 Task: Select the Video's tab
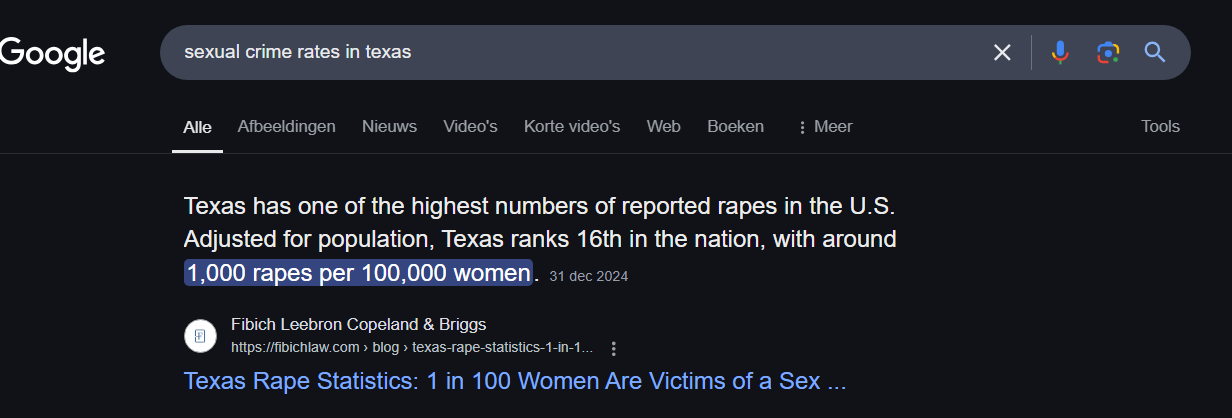point(470,127)
